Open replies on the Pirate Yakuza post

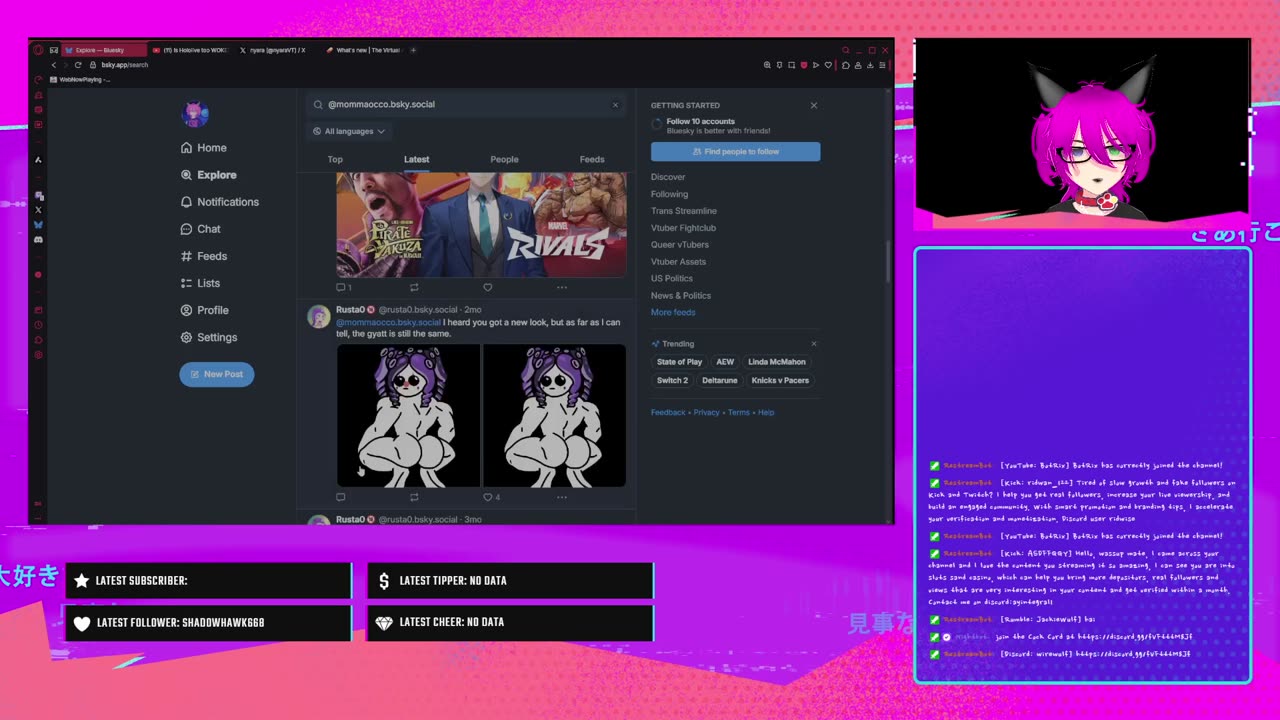343,287
